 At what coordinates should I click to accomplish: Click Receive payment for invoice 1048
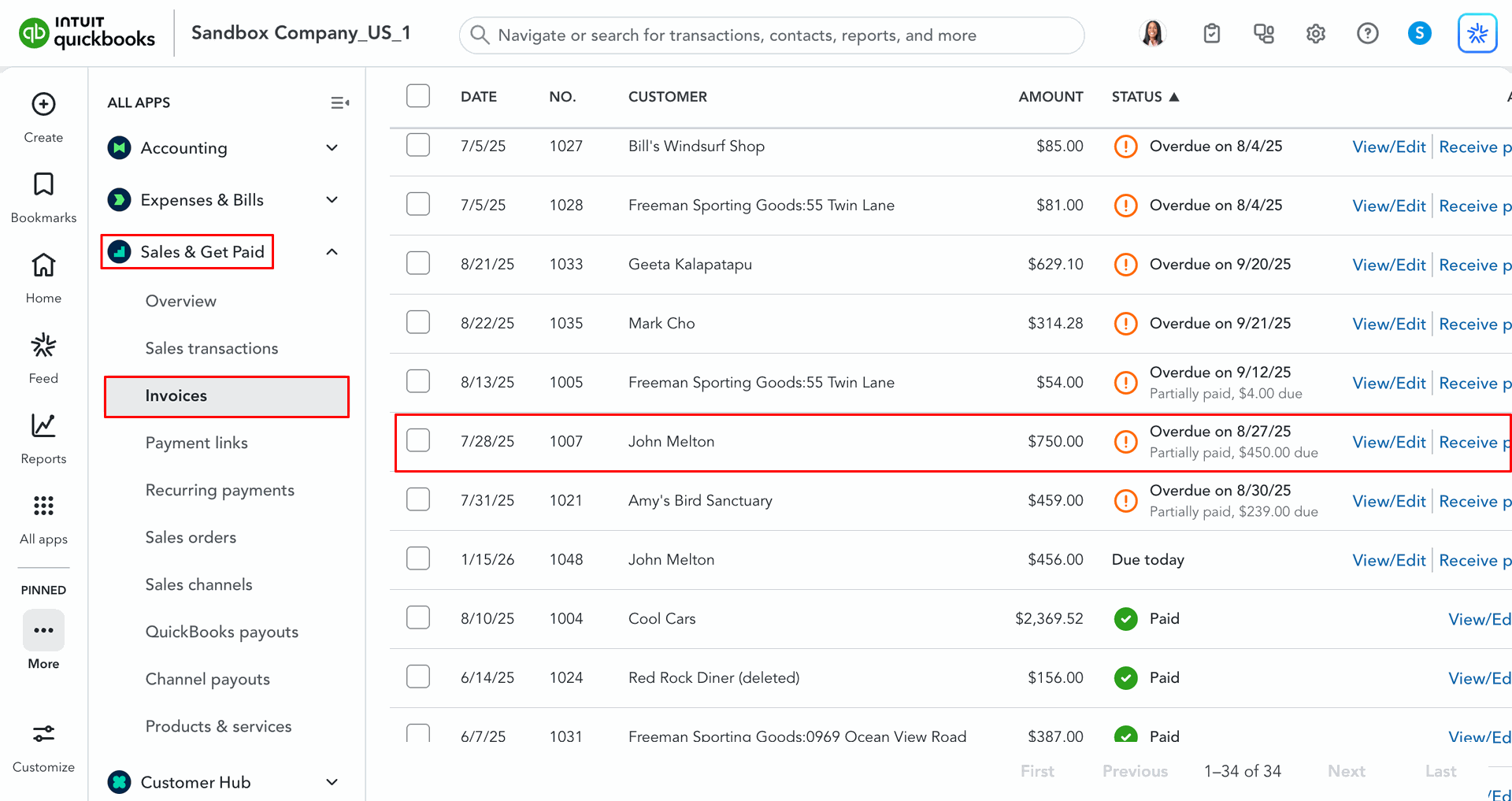[1473, 560]
